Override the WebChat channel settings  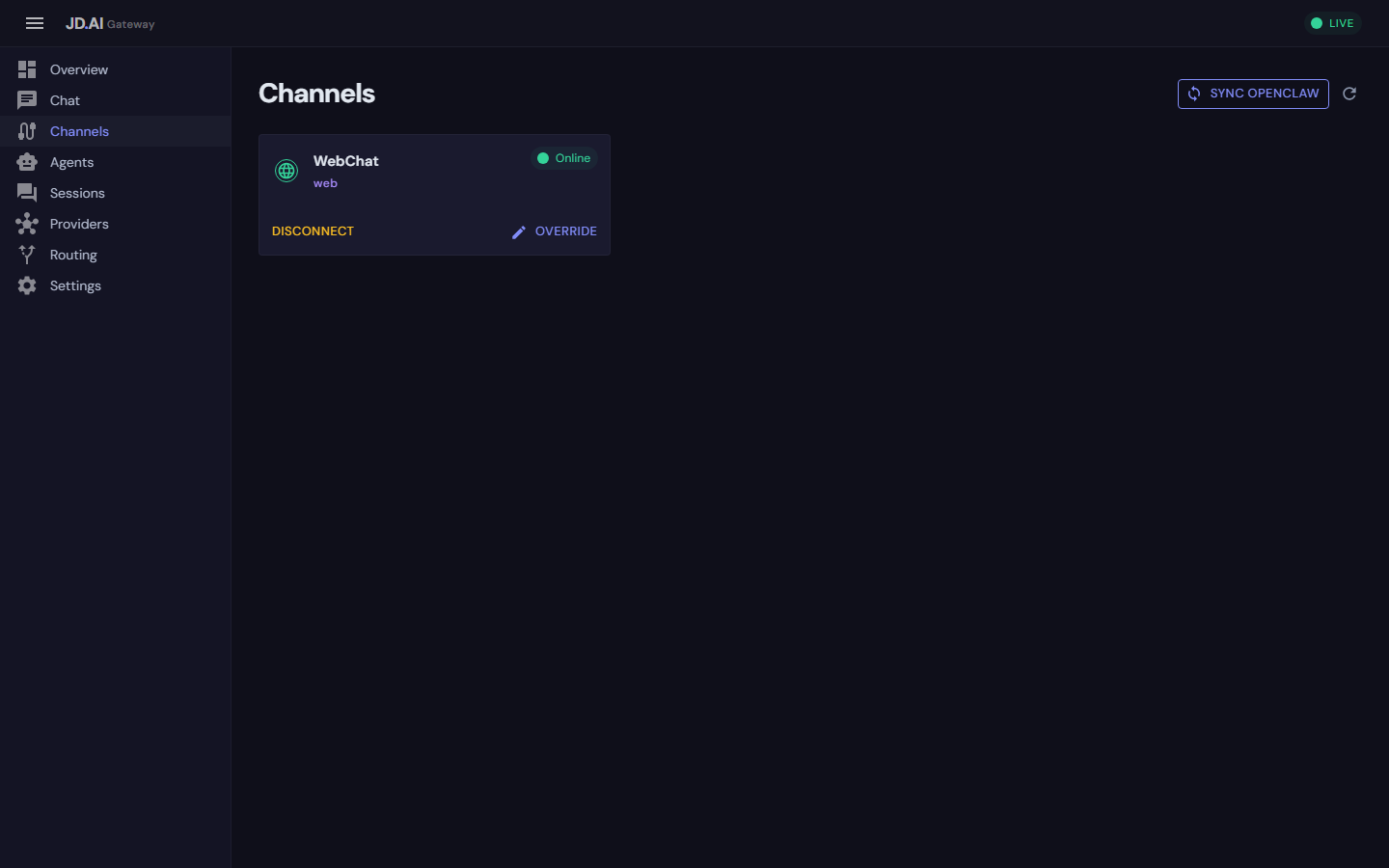(565, 231)
